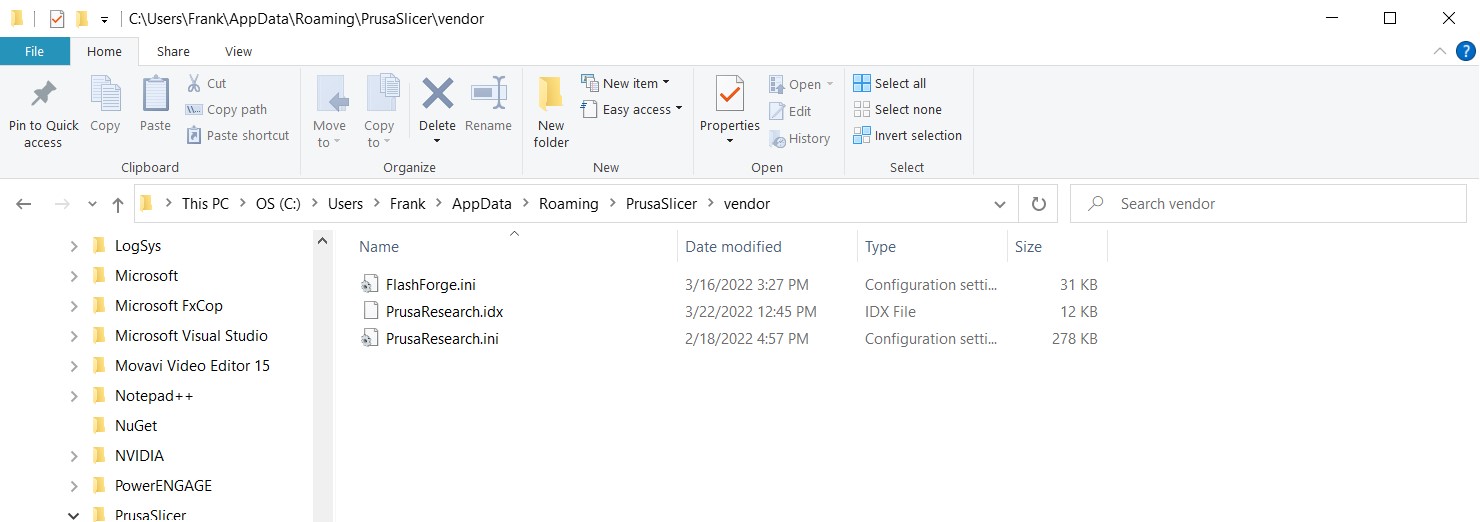This screenshot has height=522, width=1480.
Task: Click Users in breadcrumb
Action: pos(346,204)
